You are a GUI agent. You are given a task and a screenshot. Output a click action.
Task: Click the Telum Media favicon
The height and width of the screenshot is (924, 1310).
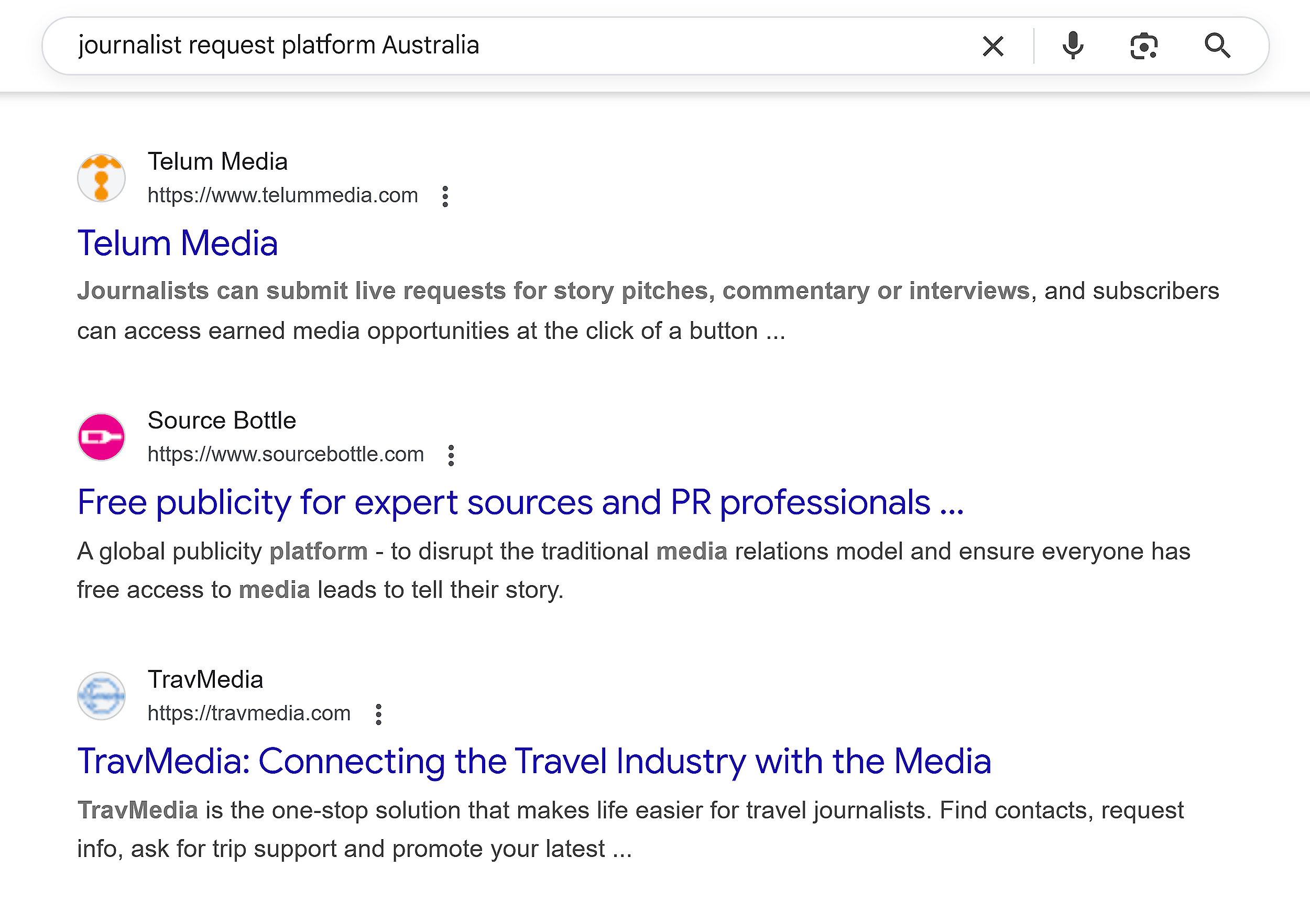(x=101, y=178)
